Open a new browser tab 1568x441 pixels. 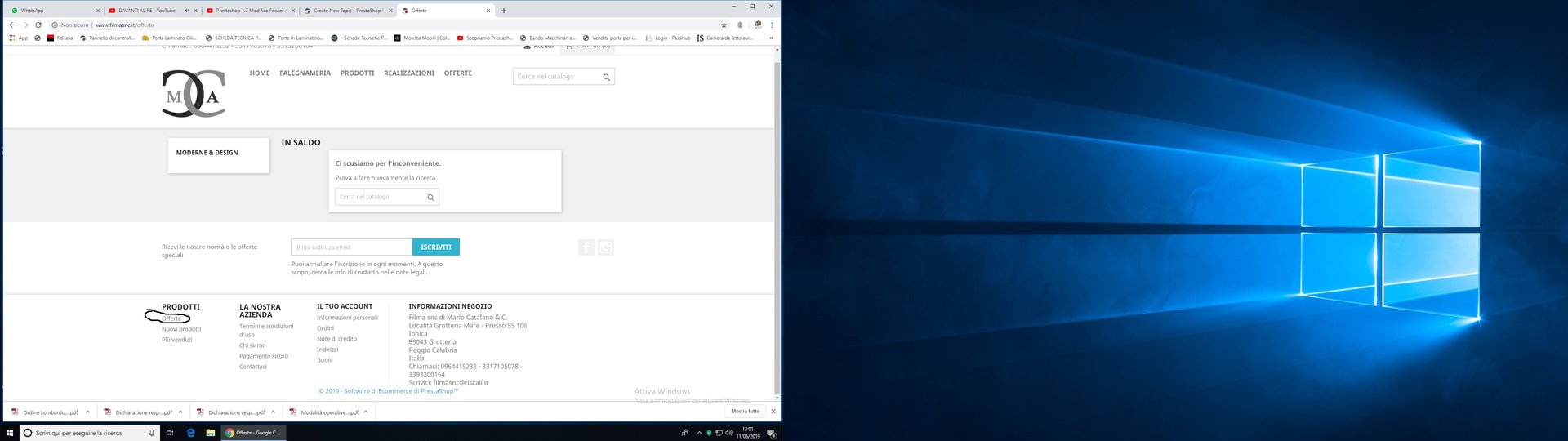tap(503, 11)
